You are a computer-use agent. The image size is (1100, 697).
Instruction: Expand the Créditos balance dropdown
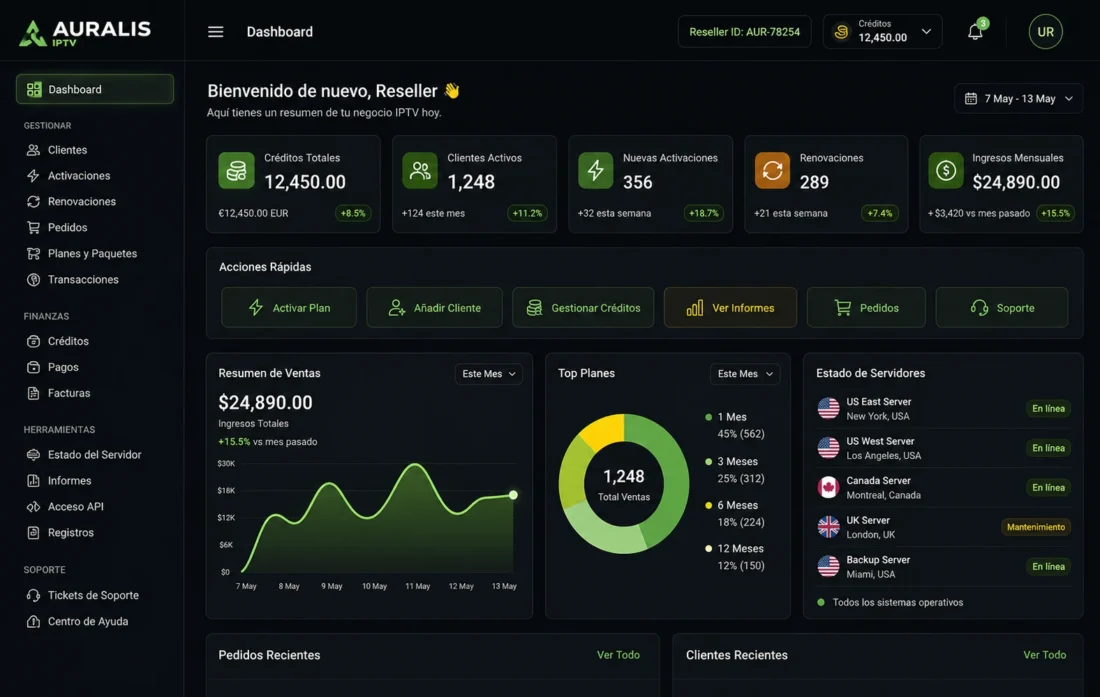tap(883, 32)
